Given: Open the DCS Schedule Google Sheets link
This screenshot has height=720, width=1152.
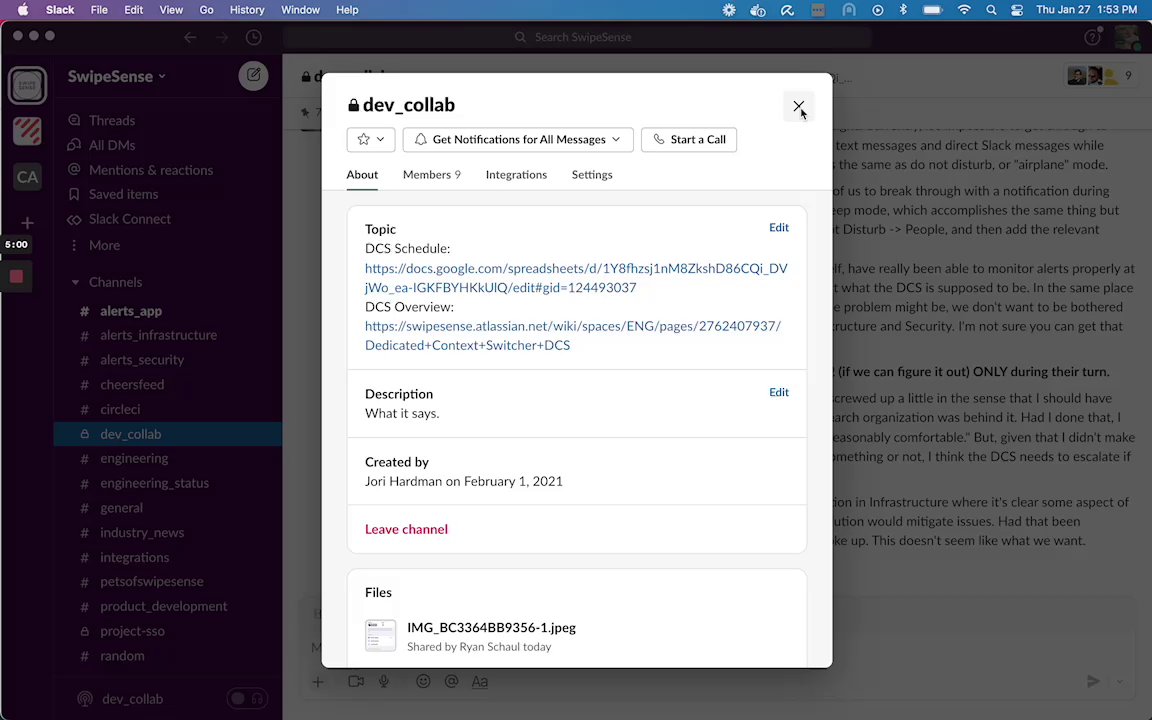Looking at the screenshot, I should coord(576,278).
